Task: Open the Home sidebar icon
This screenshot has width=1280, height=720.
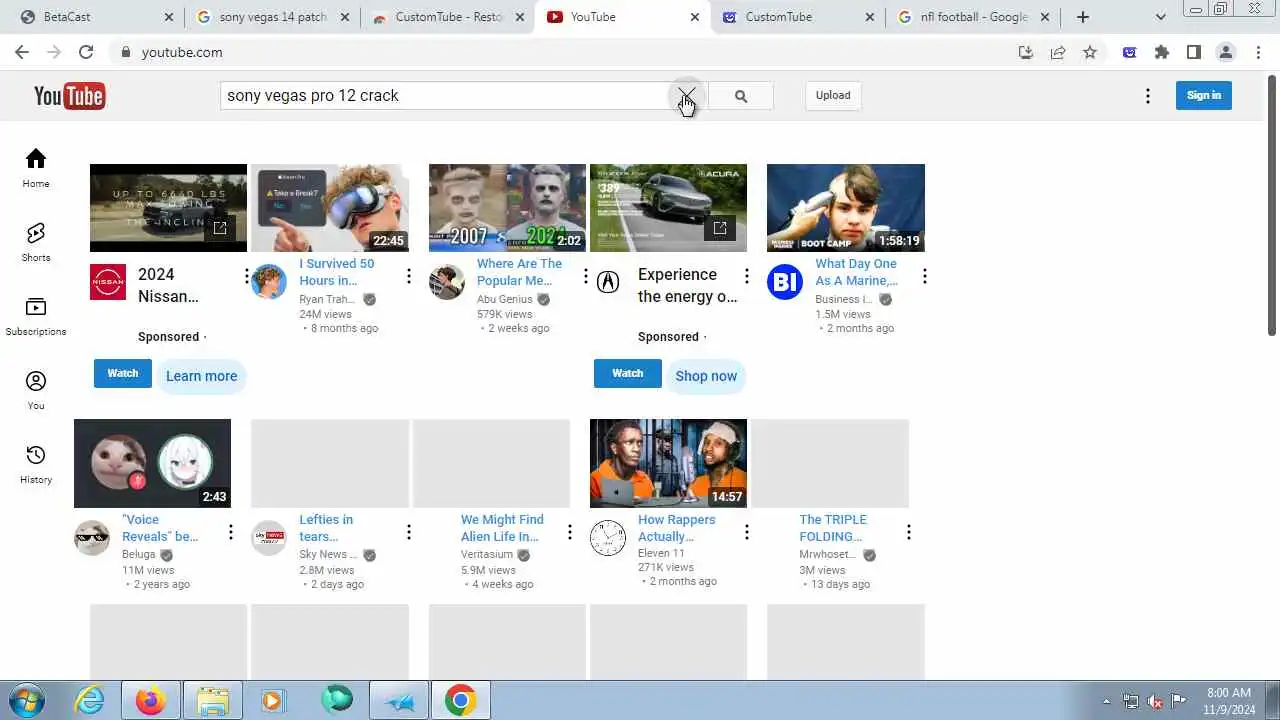Action: pyautogui.click(x=36, y=168)
